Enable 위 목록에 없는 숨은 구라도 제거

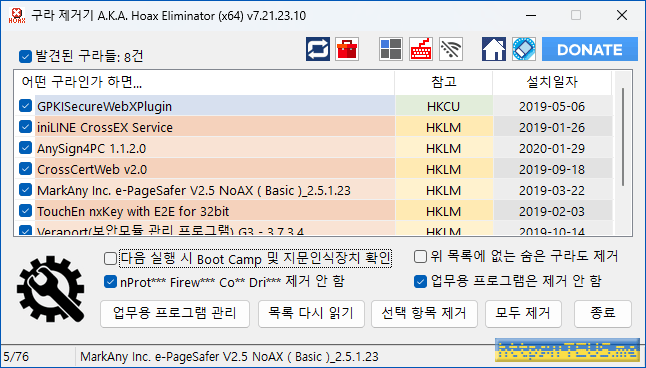420,257
